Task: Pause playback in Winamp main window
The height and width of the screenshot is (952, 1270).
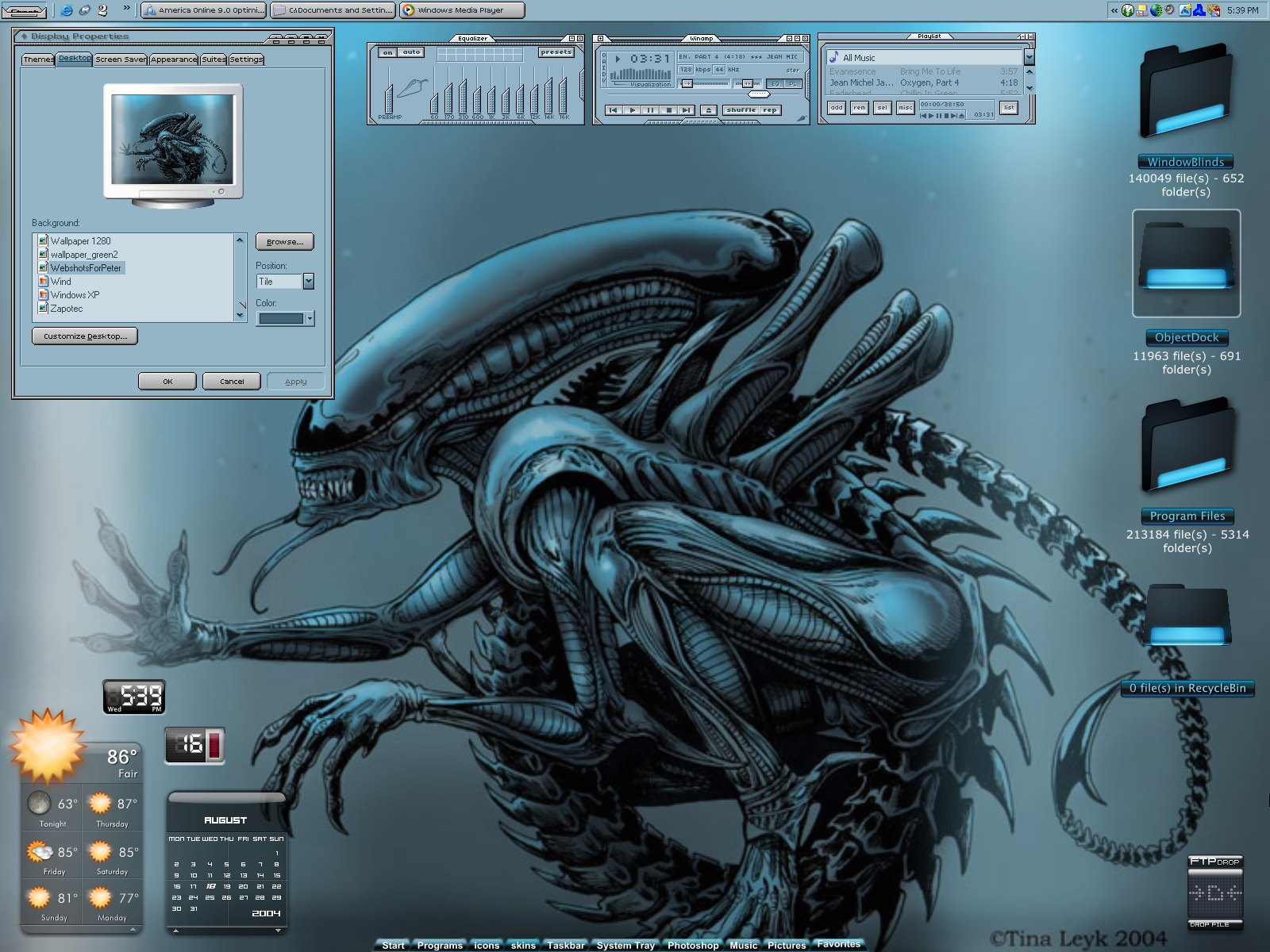Action: [650, 110]
